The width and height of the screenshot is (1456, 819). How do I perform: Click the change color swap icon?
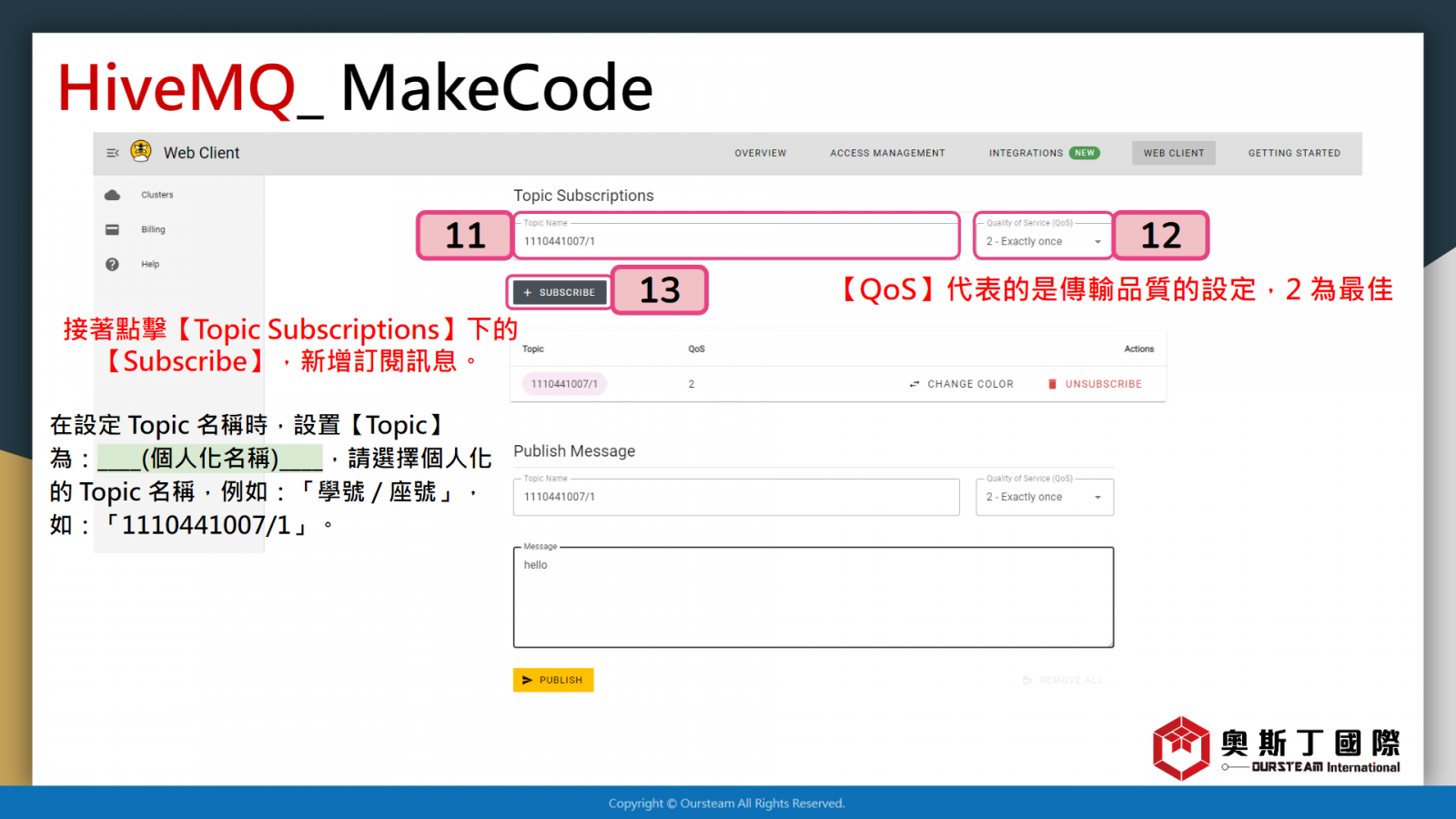[x=915, y=384]
